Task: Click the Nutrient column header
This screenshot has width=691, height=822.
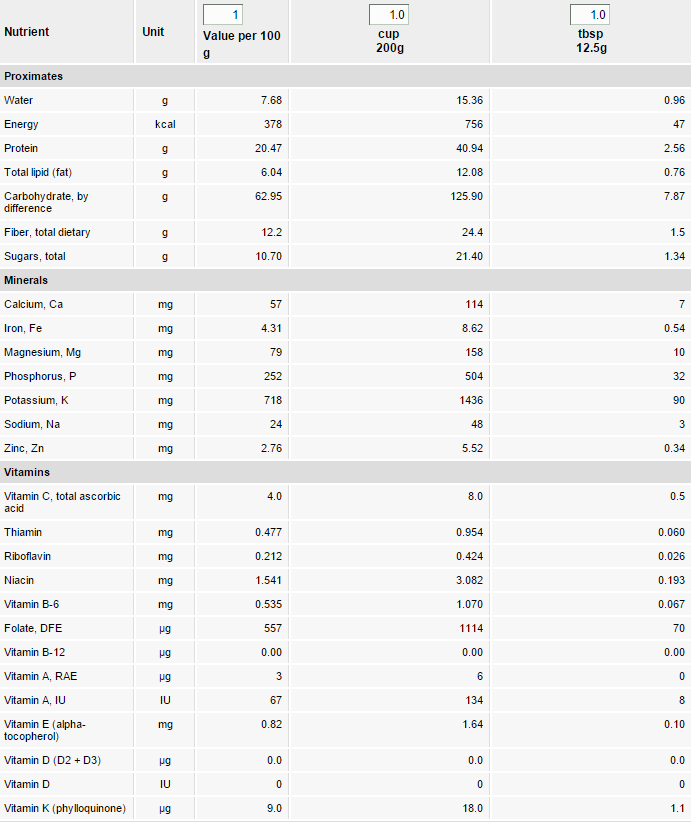Action: [x=27, y=32]
